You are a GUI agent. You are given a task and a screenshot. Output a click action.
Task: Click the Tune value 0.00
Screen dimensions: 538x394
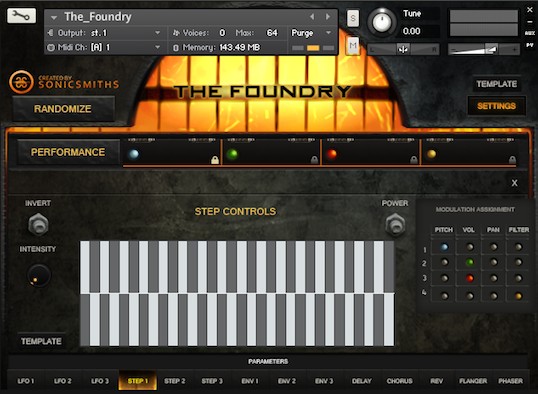click(411, 32)
